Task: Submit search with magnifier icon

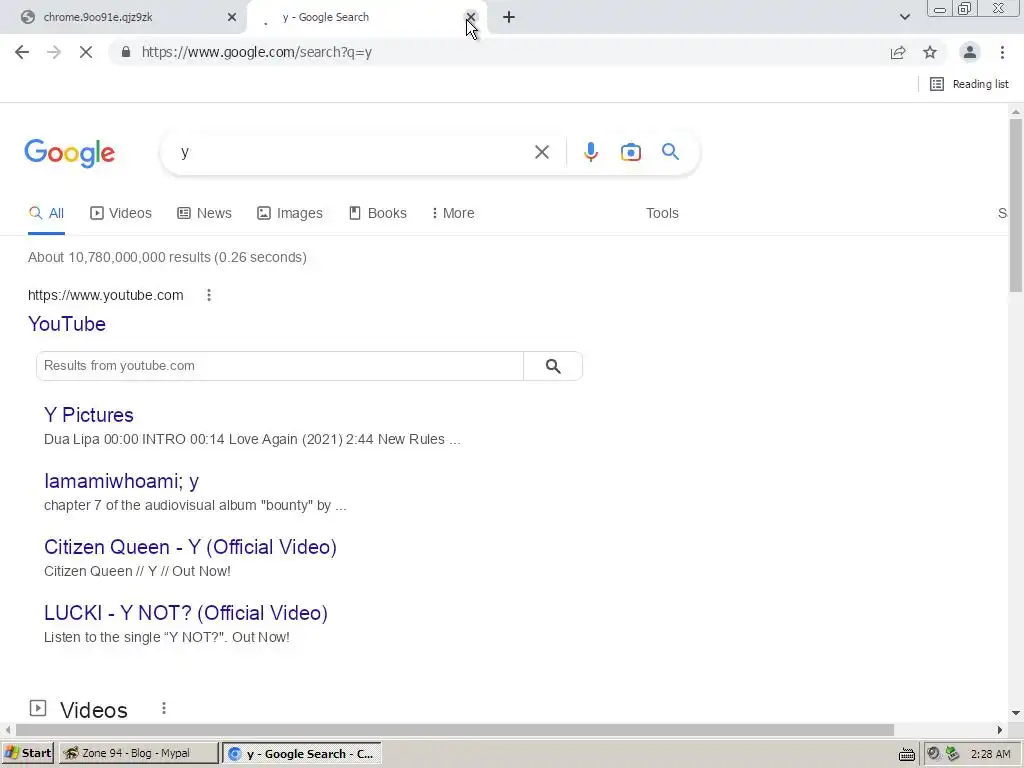Action: pyautogui.click(x=670, y=152)
